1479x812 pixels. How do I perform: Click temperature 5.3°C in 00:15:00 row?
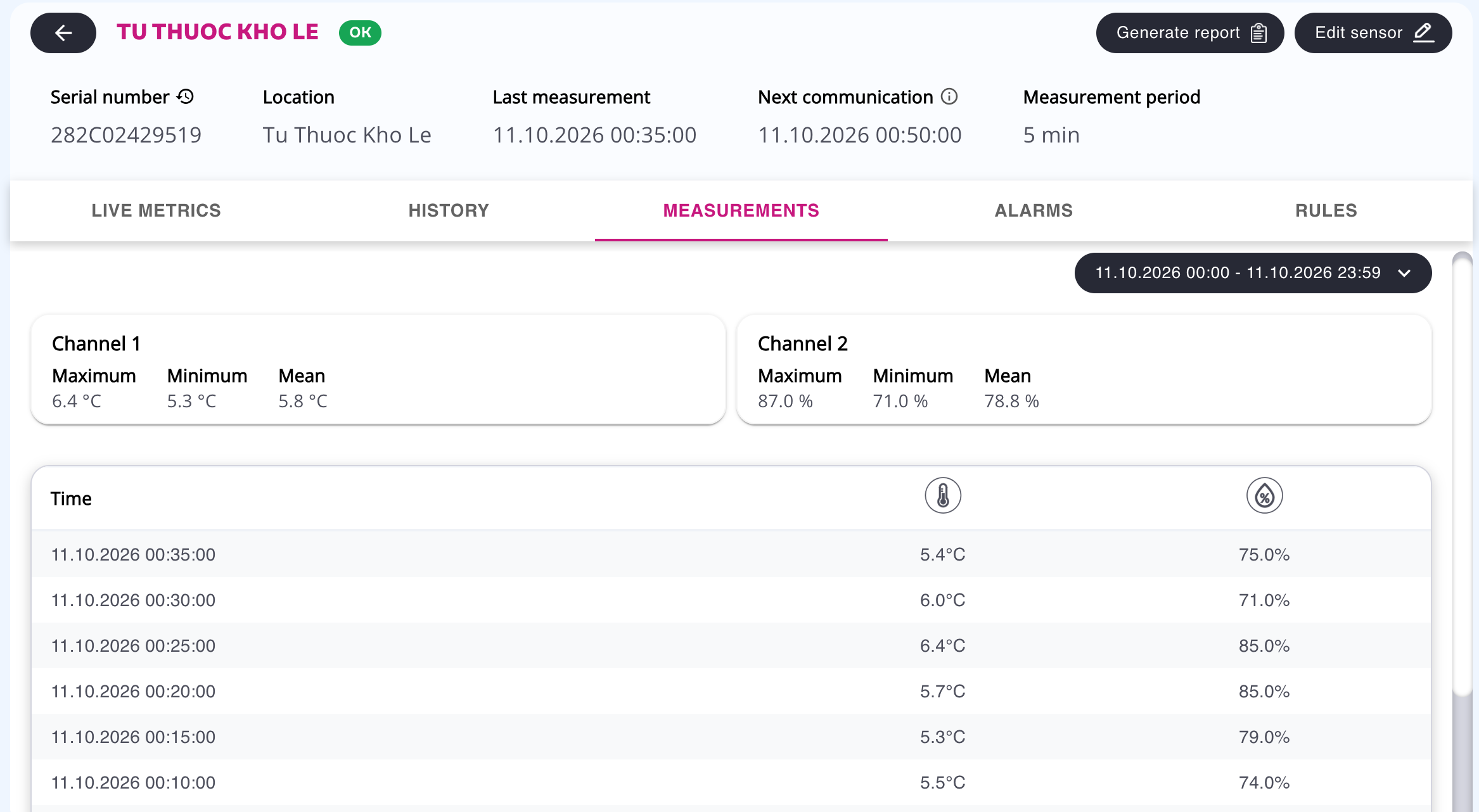tap(943, 737)
